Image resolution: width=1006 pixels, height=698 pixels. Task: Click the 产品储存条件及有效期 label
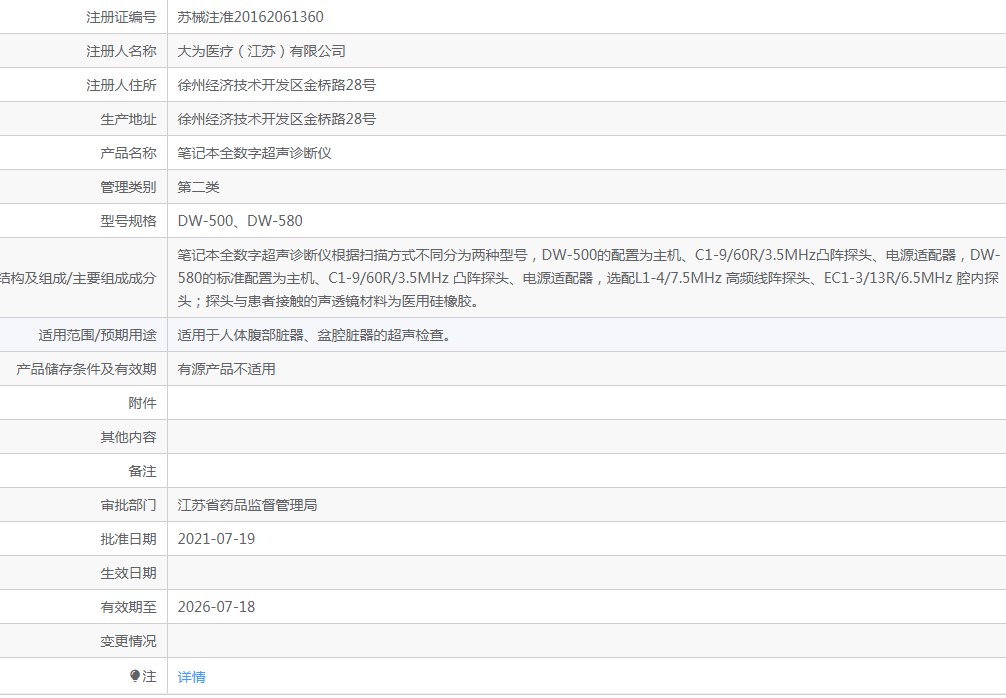[x=86, y=369]
